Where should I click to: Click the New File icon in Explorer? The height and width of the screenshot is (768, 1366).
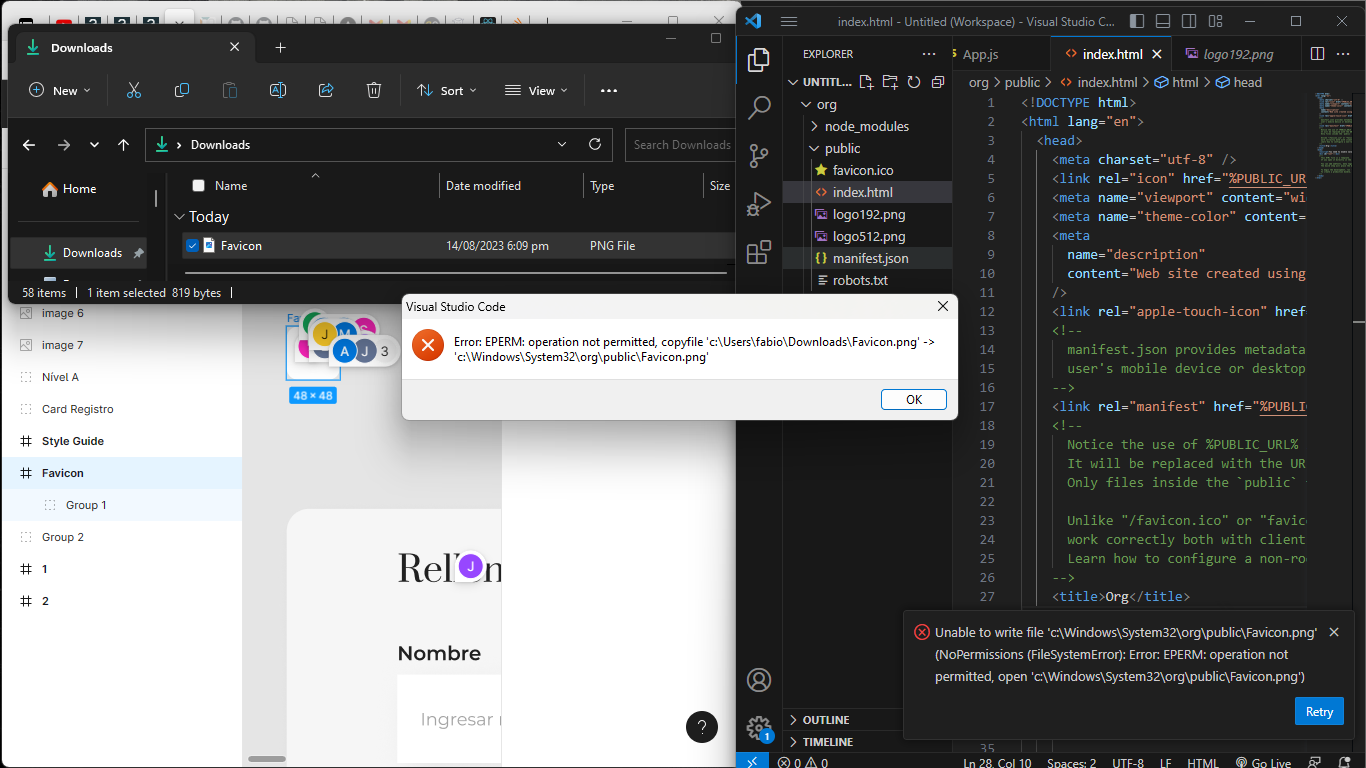tap(866, 82)
